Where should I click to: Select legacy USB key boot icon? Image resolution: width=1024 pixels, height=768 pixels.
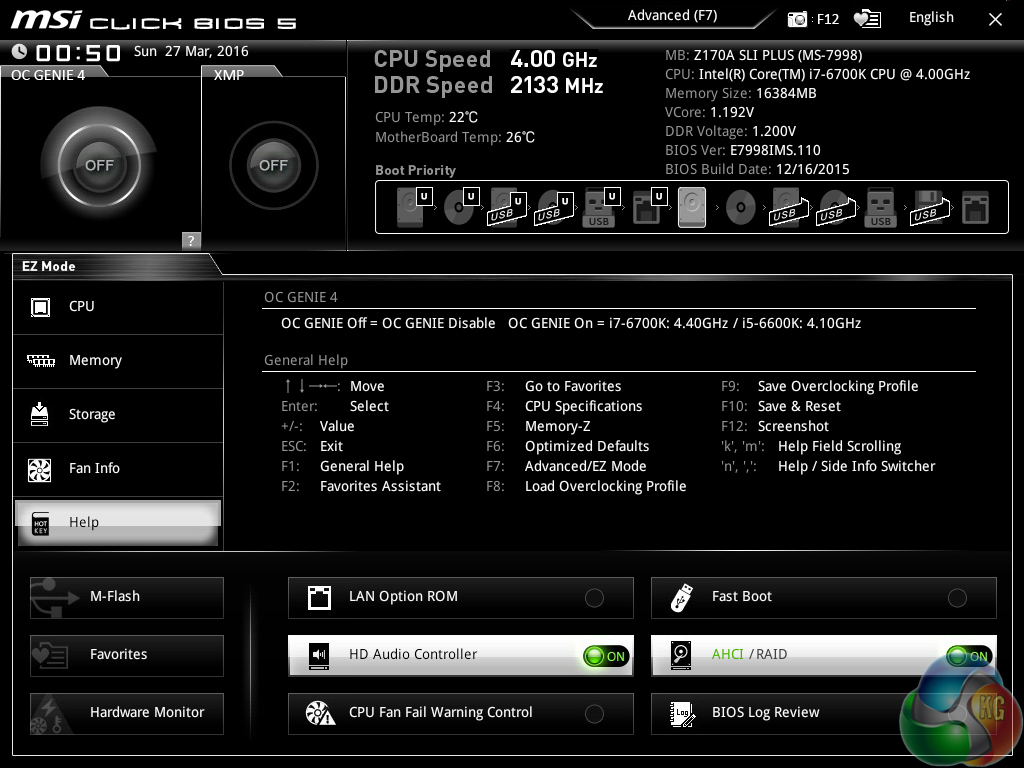click(x=880, y=208)
